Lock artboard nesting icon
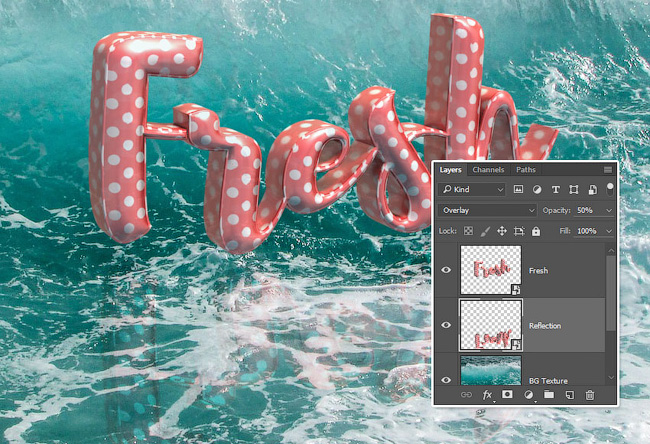The image size is (650, 444). click(x=519, y=231)
